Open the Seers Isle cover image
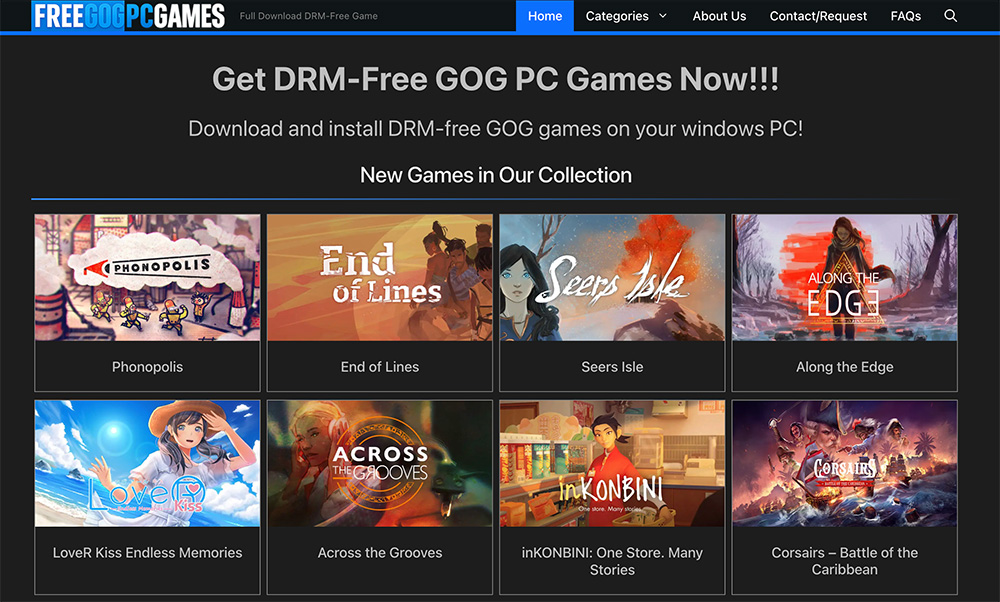The height and width of the screenshot is (602, 1000). point(612,277)
